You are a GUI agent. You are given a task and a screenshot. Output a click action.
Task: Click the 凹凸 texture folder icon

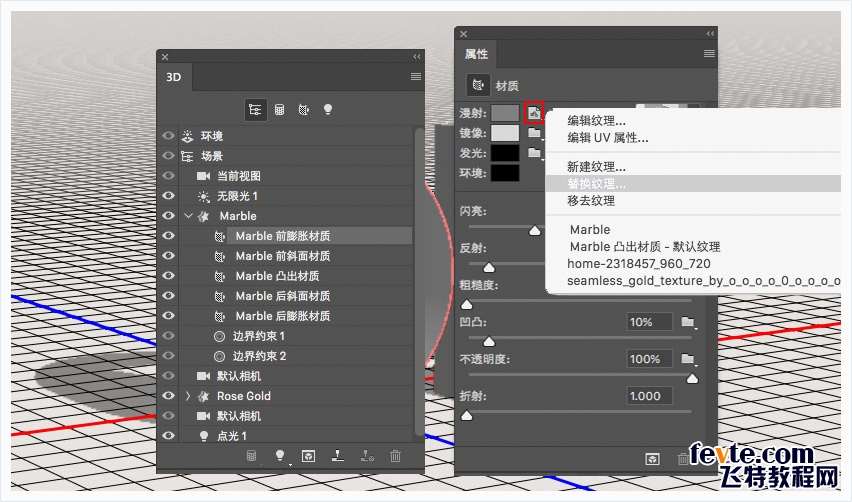click(688, 322)
